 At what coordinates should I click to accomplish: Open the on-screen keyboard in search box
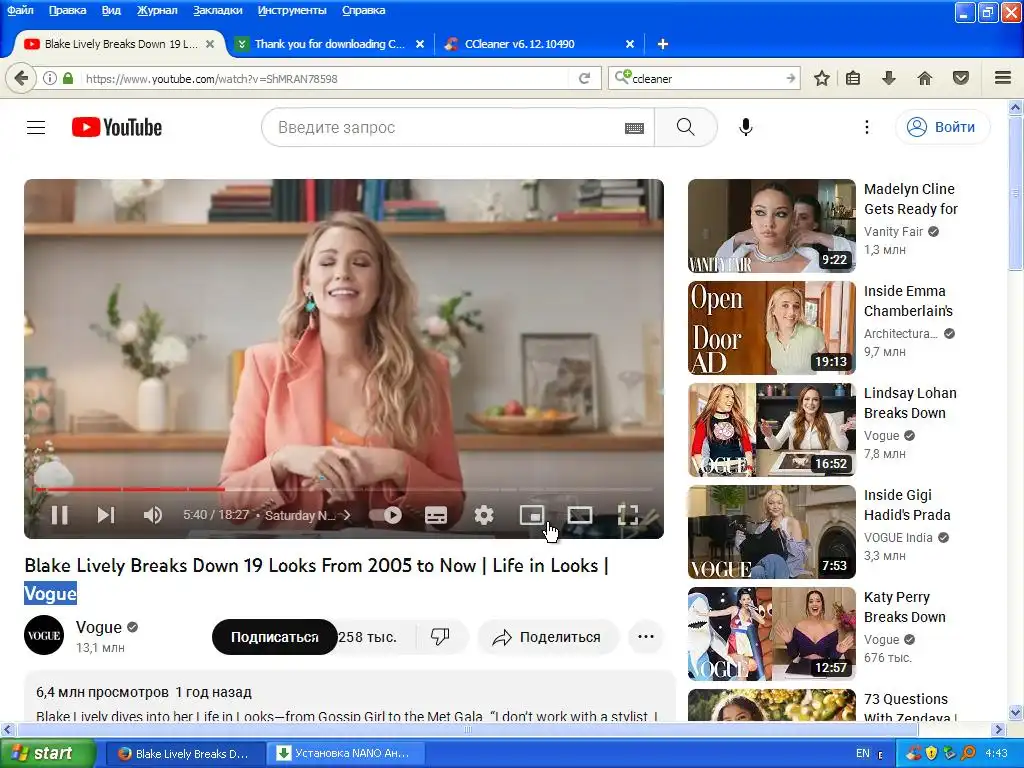(x=634, y=128)
